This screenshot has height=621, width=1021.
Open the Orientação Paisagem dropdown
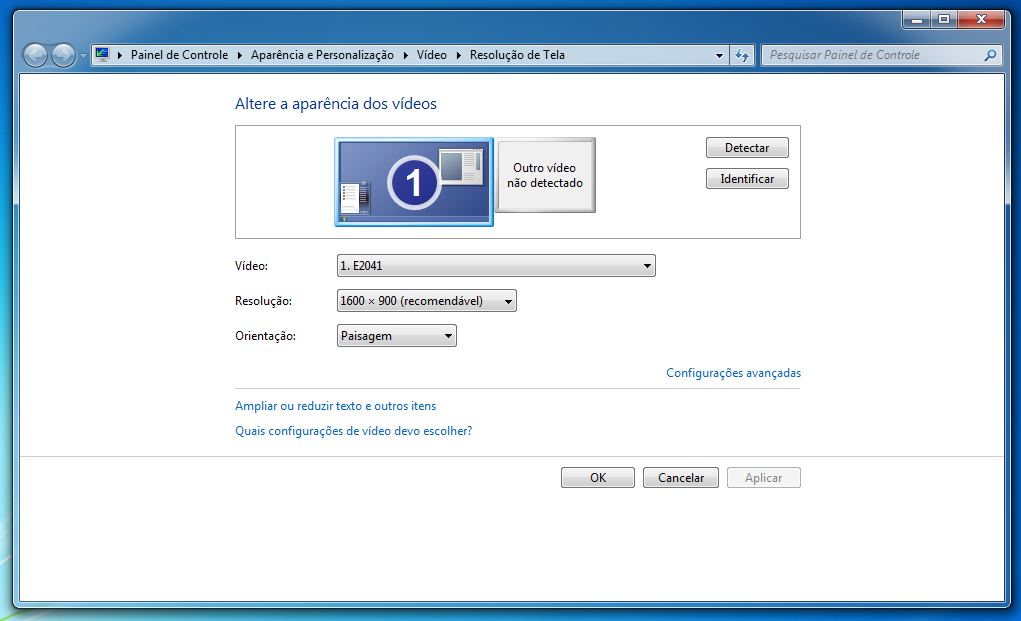pyautogui.click(x=397, y=336)
